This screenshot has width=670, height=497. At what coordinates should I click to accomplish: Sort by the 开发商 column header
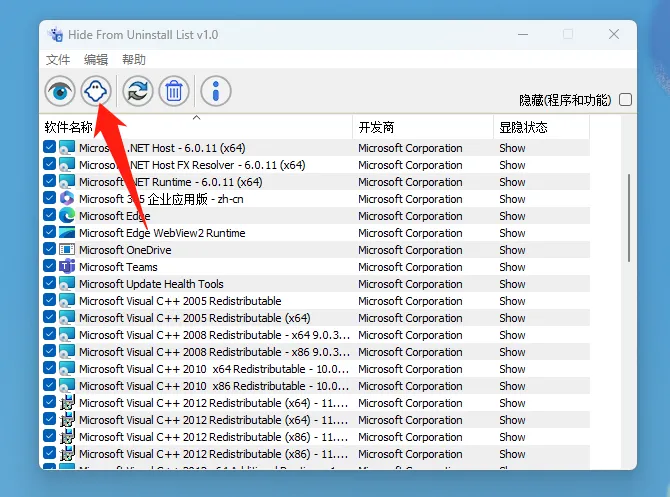click(423, 127)
